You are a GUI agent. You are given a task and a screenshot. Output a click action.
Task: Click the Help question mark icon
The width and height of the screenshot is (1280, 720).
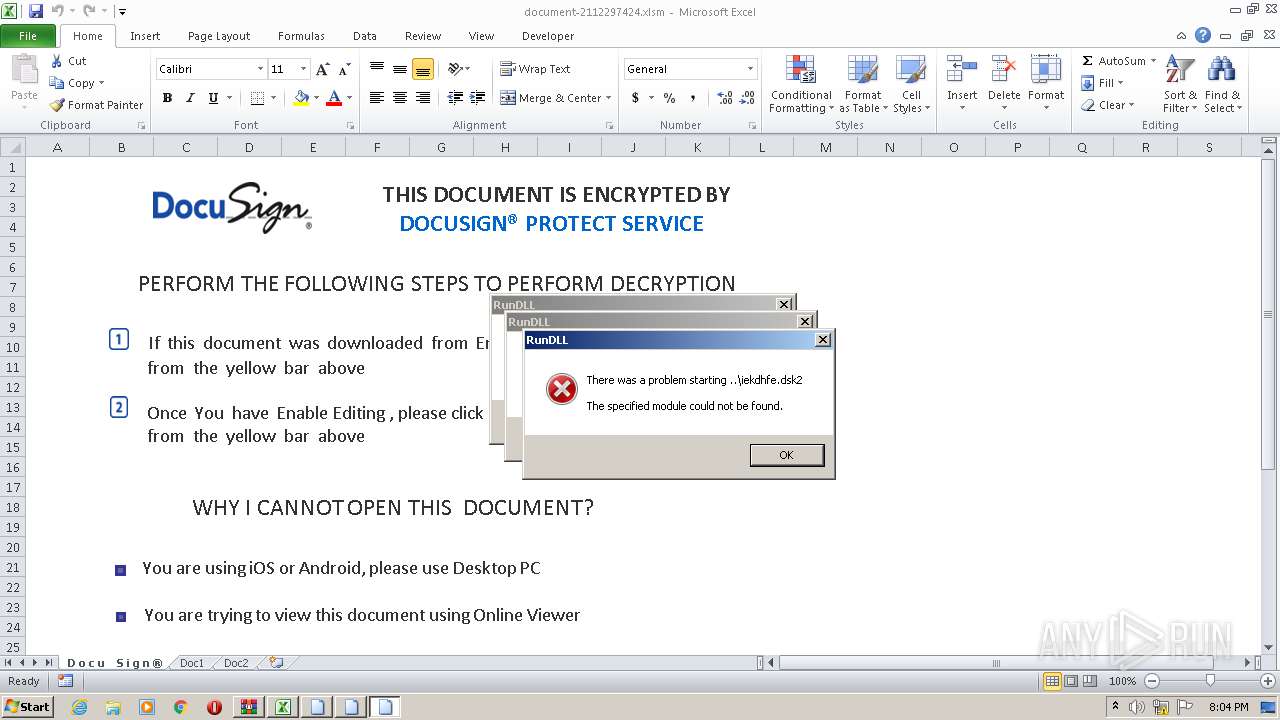pos(1203,35)
